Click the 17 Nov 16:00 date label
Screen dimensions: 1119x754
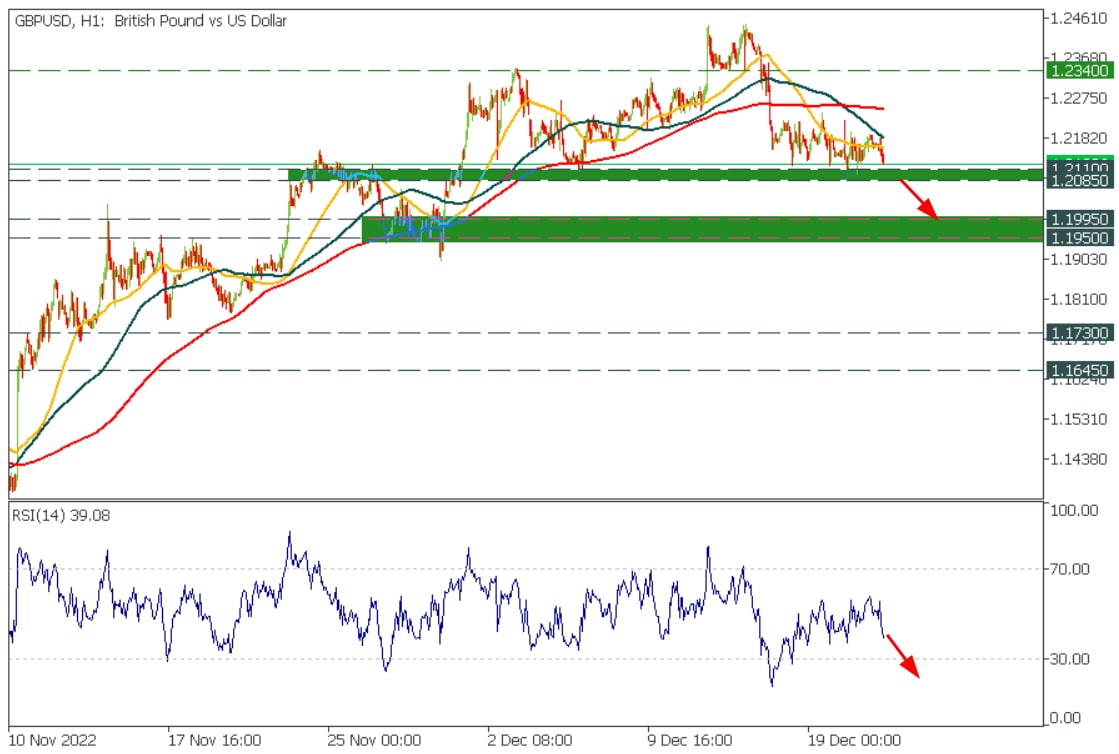point(214,740)
